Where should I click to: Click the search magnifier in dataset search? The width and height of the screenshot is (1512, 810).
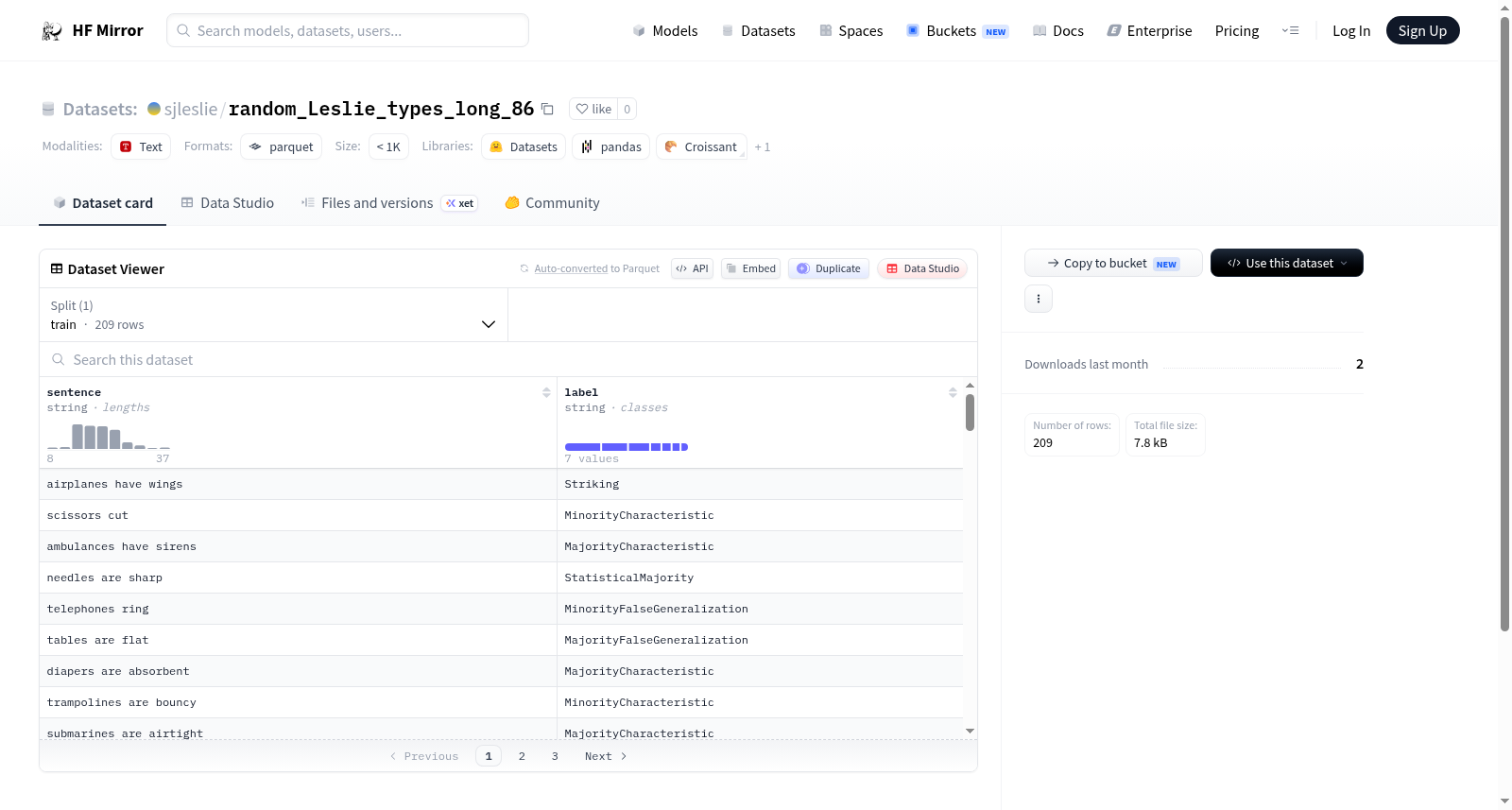click(x=59, y=360)
